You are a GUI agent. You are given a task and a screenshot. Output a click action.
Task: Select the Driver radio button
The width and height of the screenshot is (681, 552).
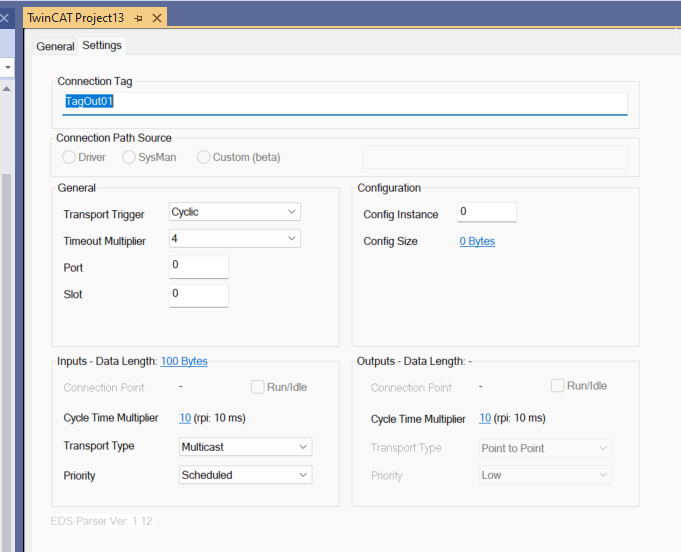click(69, 157)
